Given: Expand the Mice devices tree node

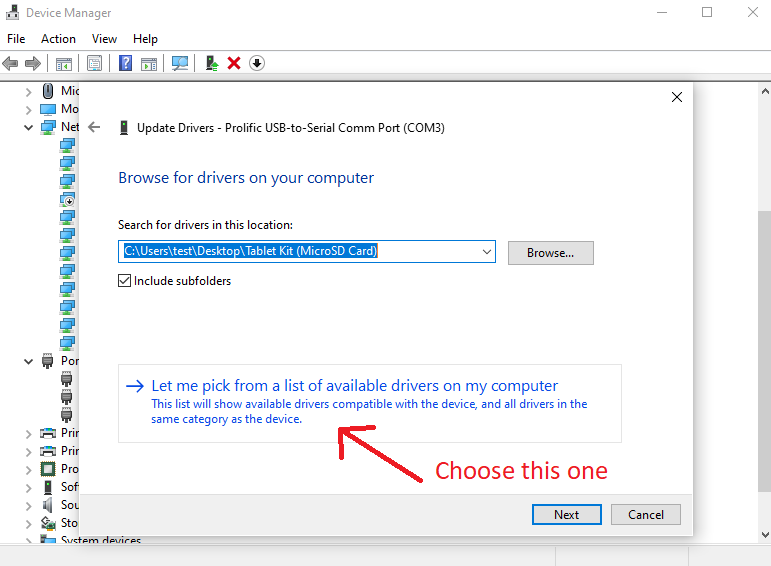Looking at the screenshot, I should tap(29, 91).
